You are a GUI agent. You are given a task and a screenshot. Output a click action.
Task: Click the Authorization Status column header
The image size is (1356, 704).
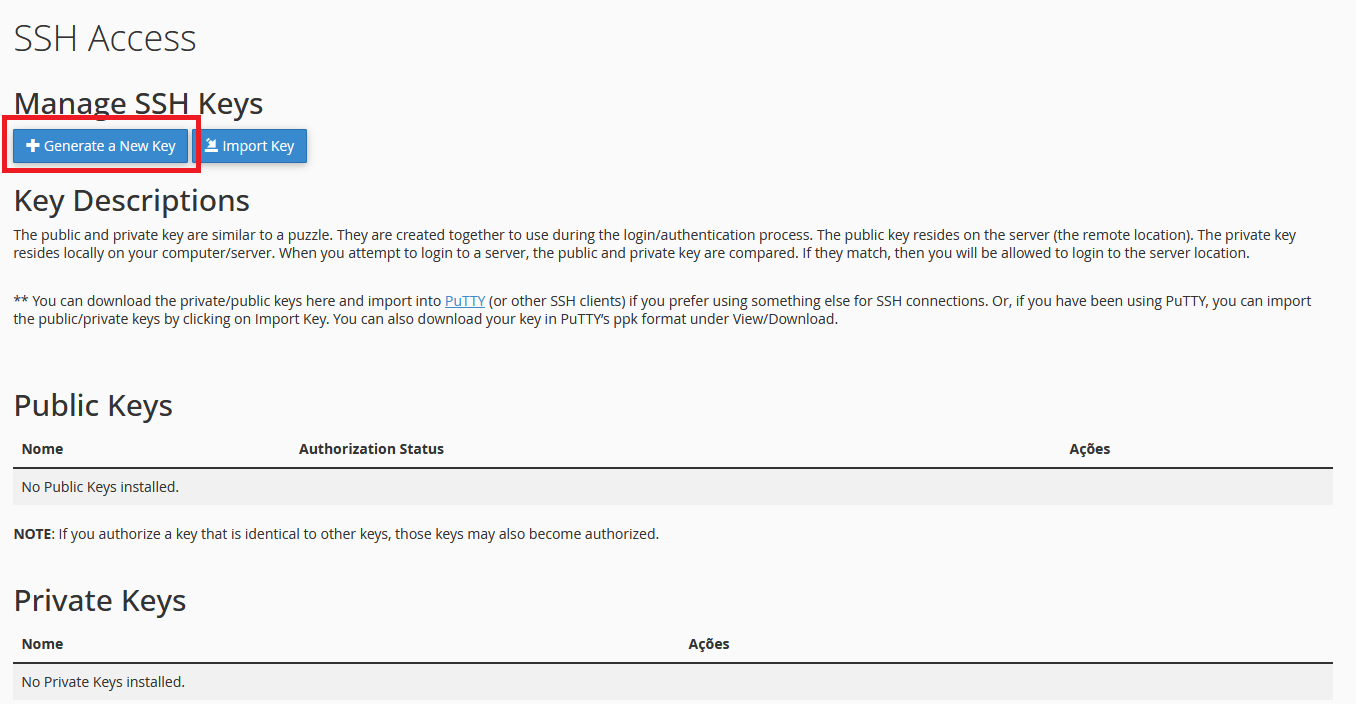(x=371, y=449)
